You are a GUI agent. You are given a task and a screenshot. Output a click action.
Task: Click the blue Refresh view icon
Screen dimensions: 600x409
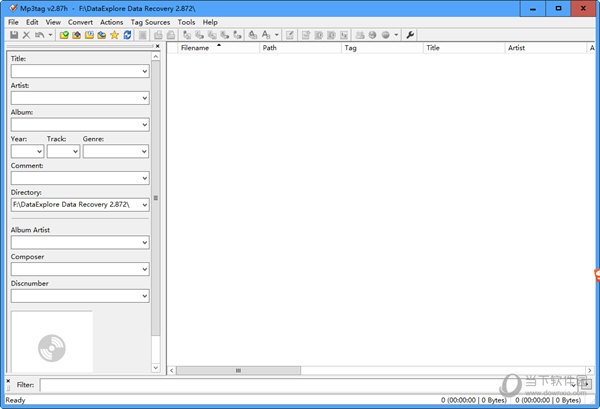[127, 35]
